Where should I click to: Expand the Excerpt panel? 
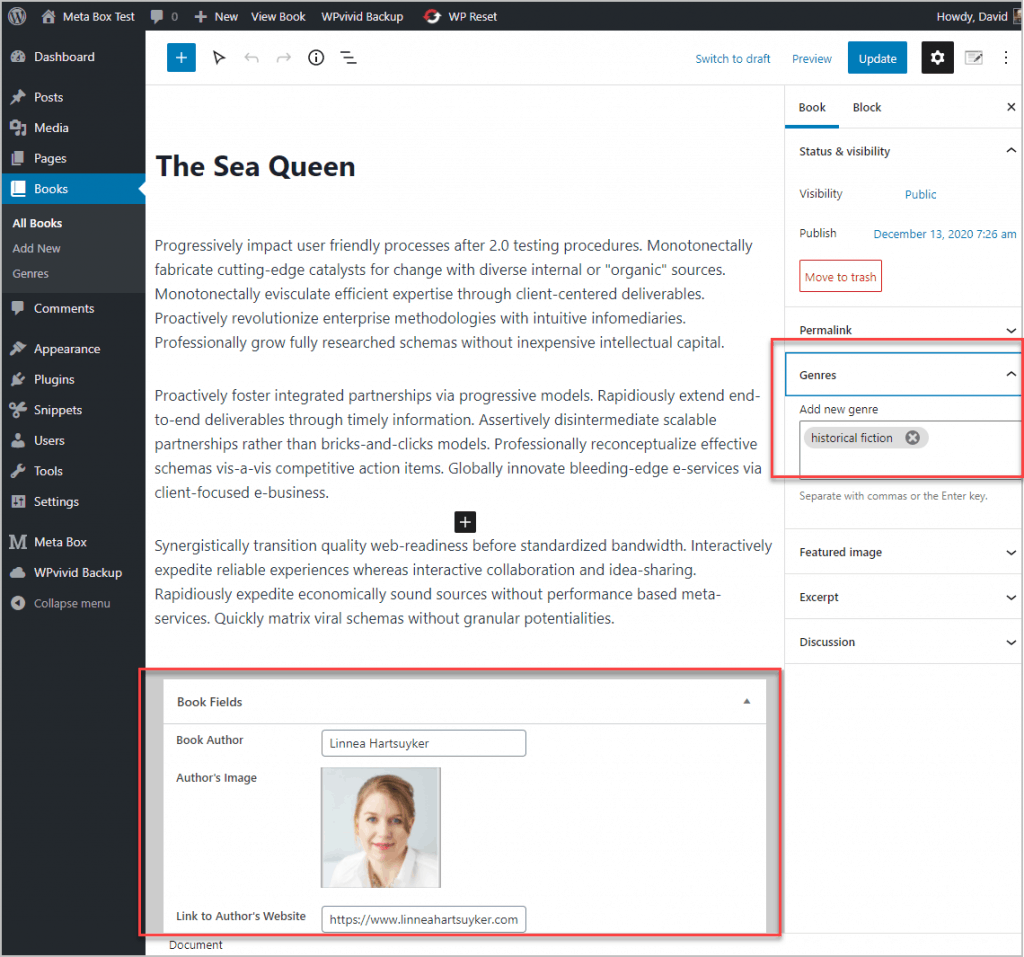(903, 597)
